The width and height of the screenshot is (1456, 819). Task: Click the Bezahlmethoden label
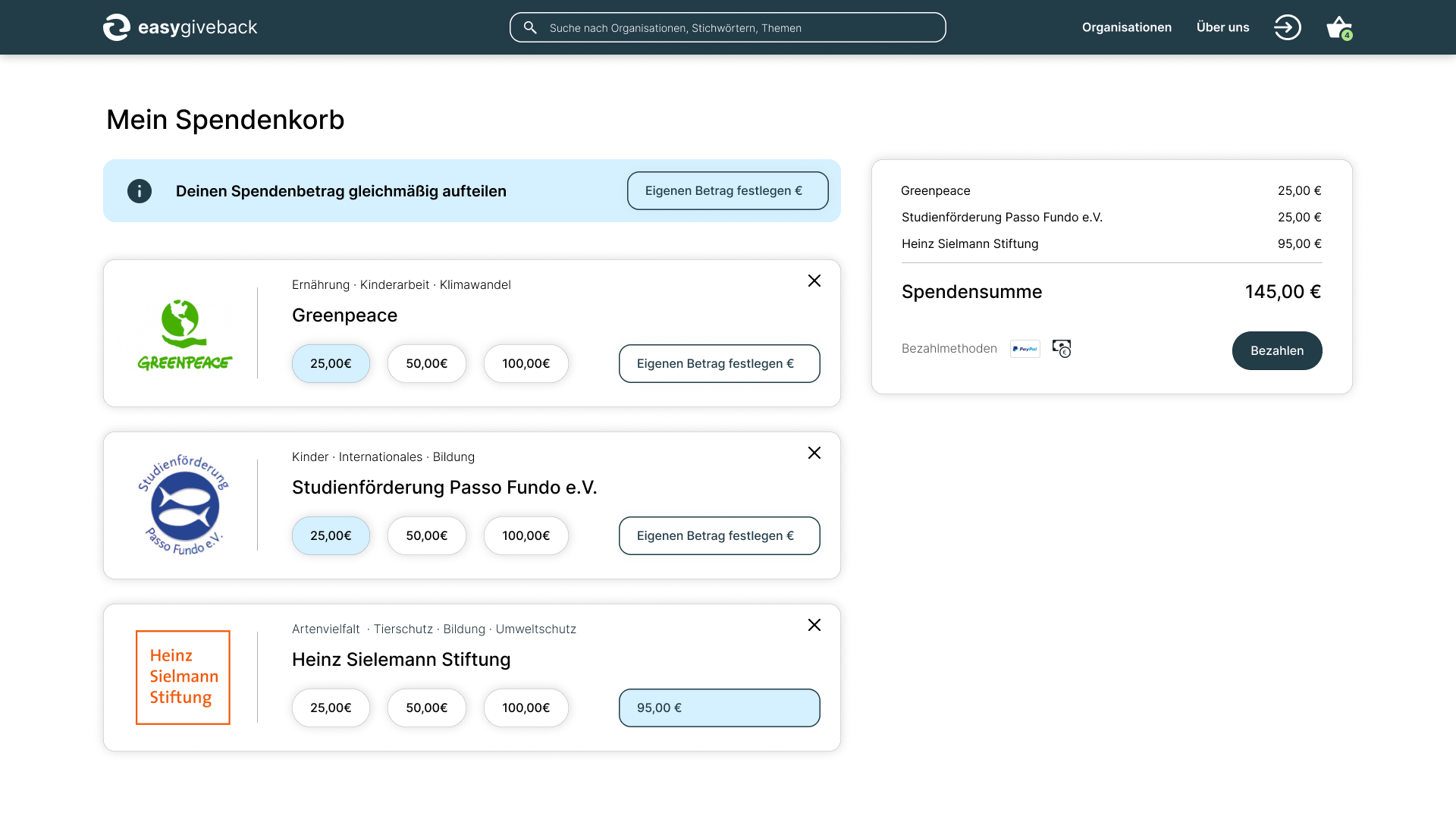(949, 349)
